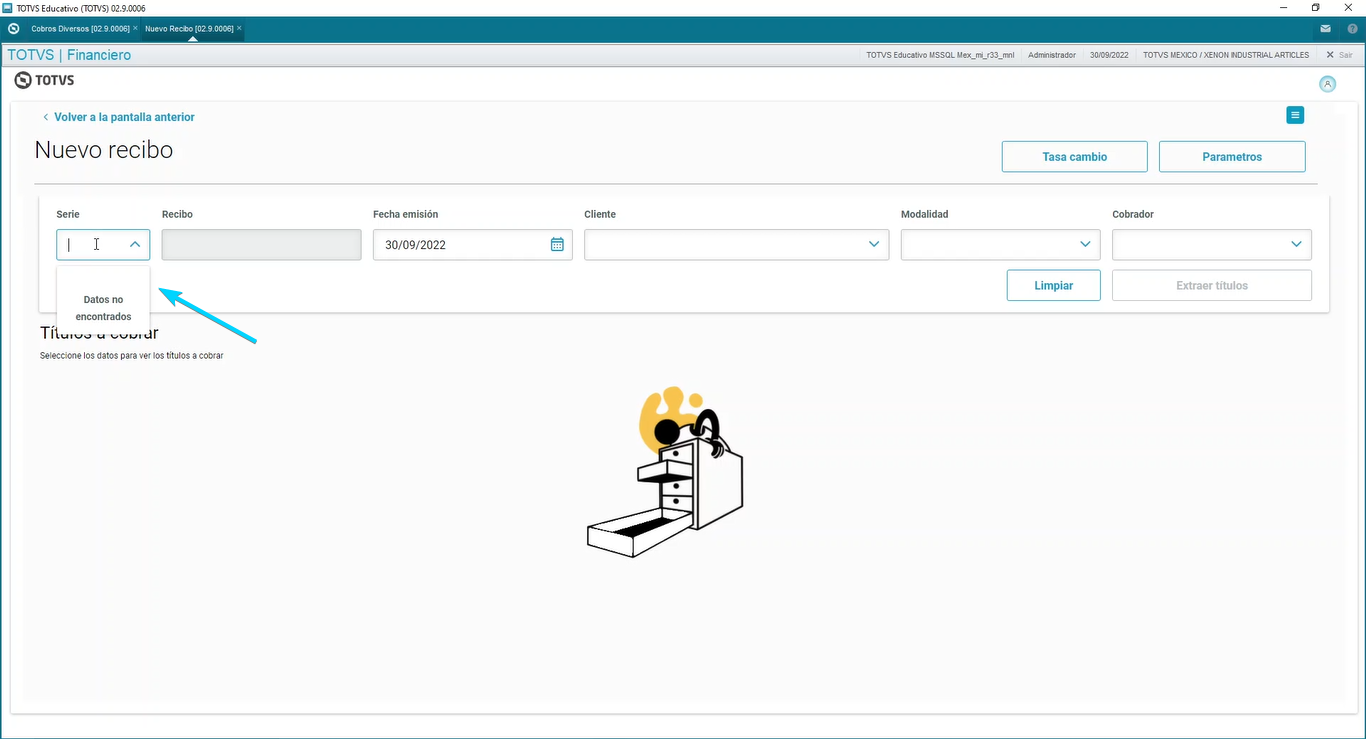Screen dimensions: 1366x739
Task: Click the Fecha emisión date field
Action: point(472,245)
